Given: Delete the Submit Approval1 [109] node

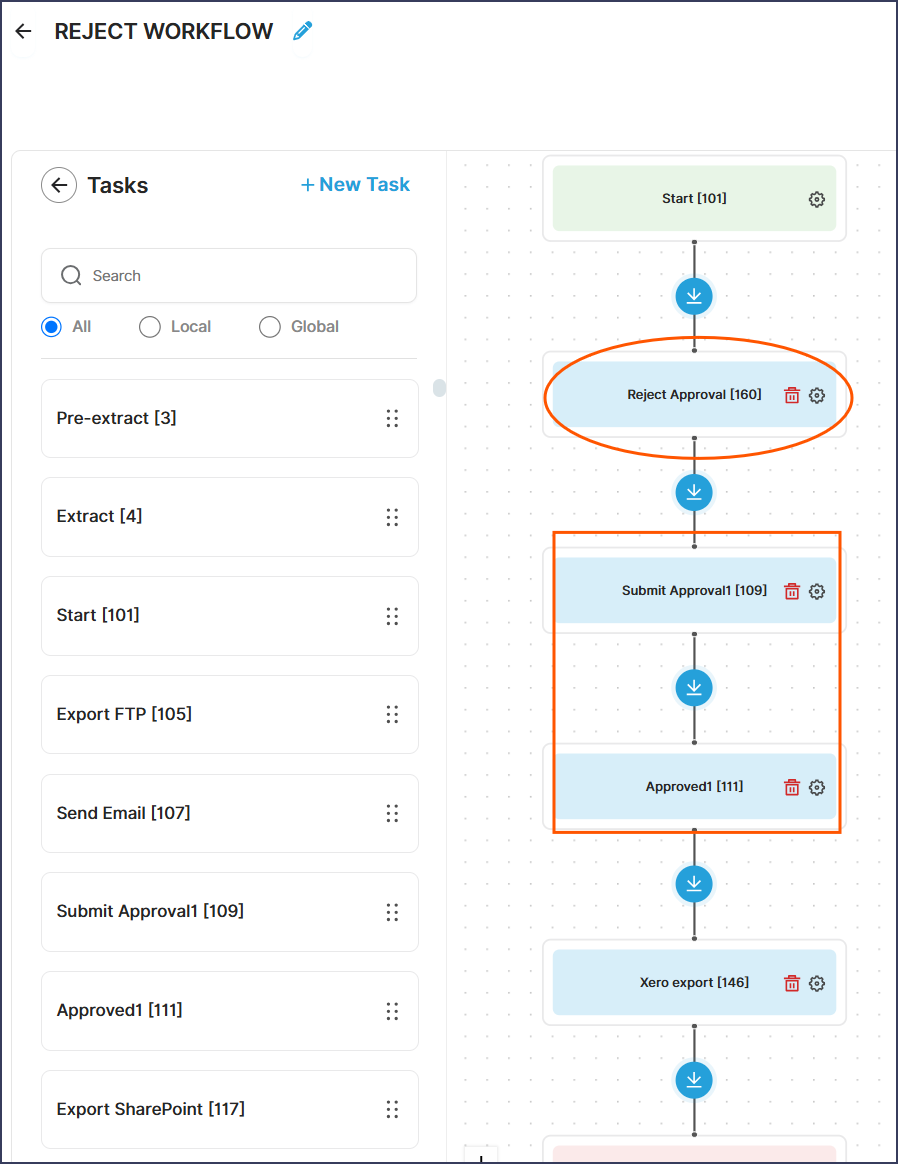Looking at the screenshot, I should click(792, 591).
